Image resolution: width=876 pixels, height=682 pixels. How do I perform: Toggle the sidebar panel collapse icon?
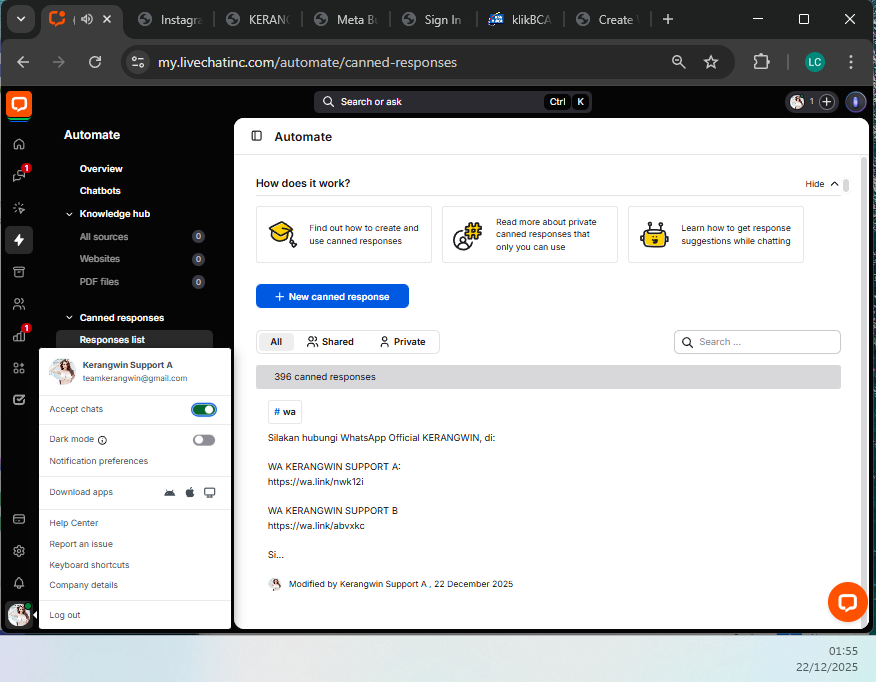pyautogui.click(x=256, y=136)
